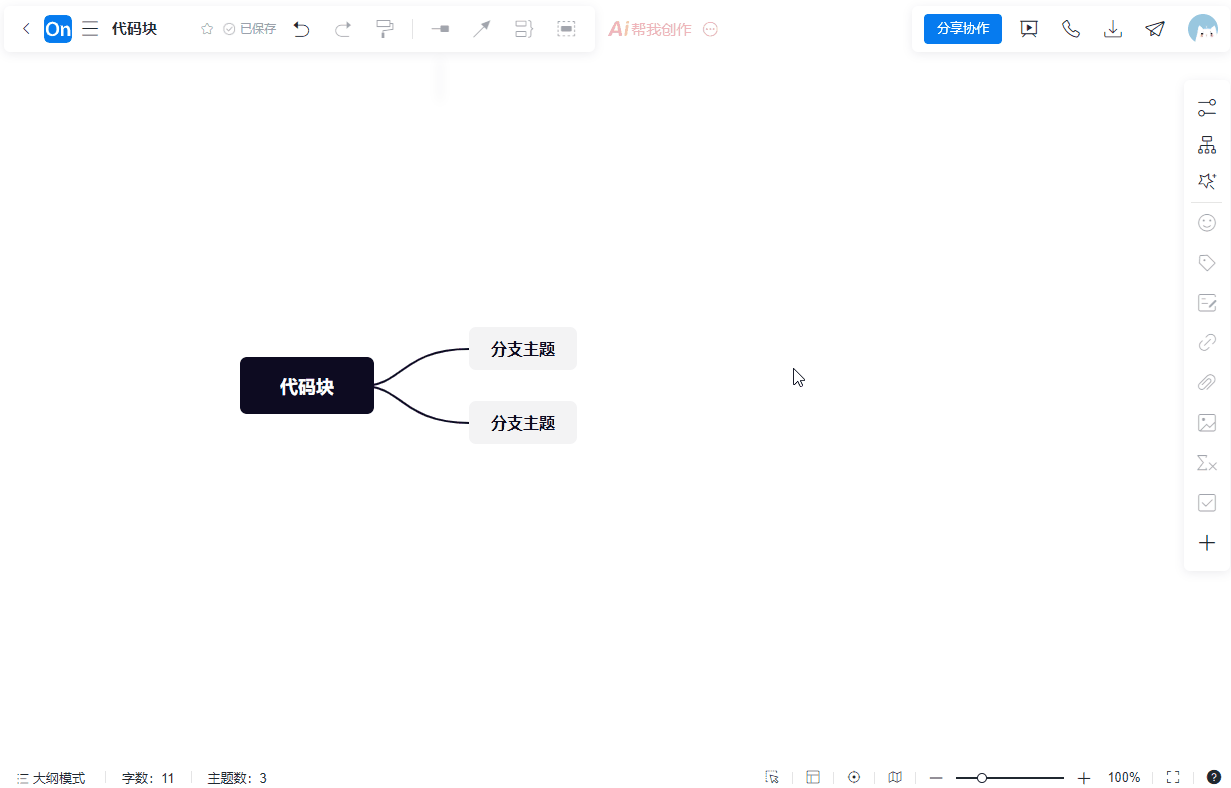Zoom out with the minus button
Screen dimensions: 1231x788
click(x=936, y=777)
